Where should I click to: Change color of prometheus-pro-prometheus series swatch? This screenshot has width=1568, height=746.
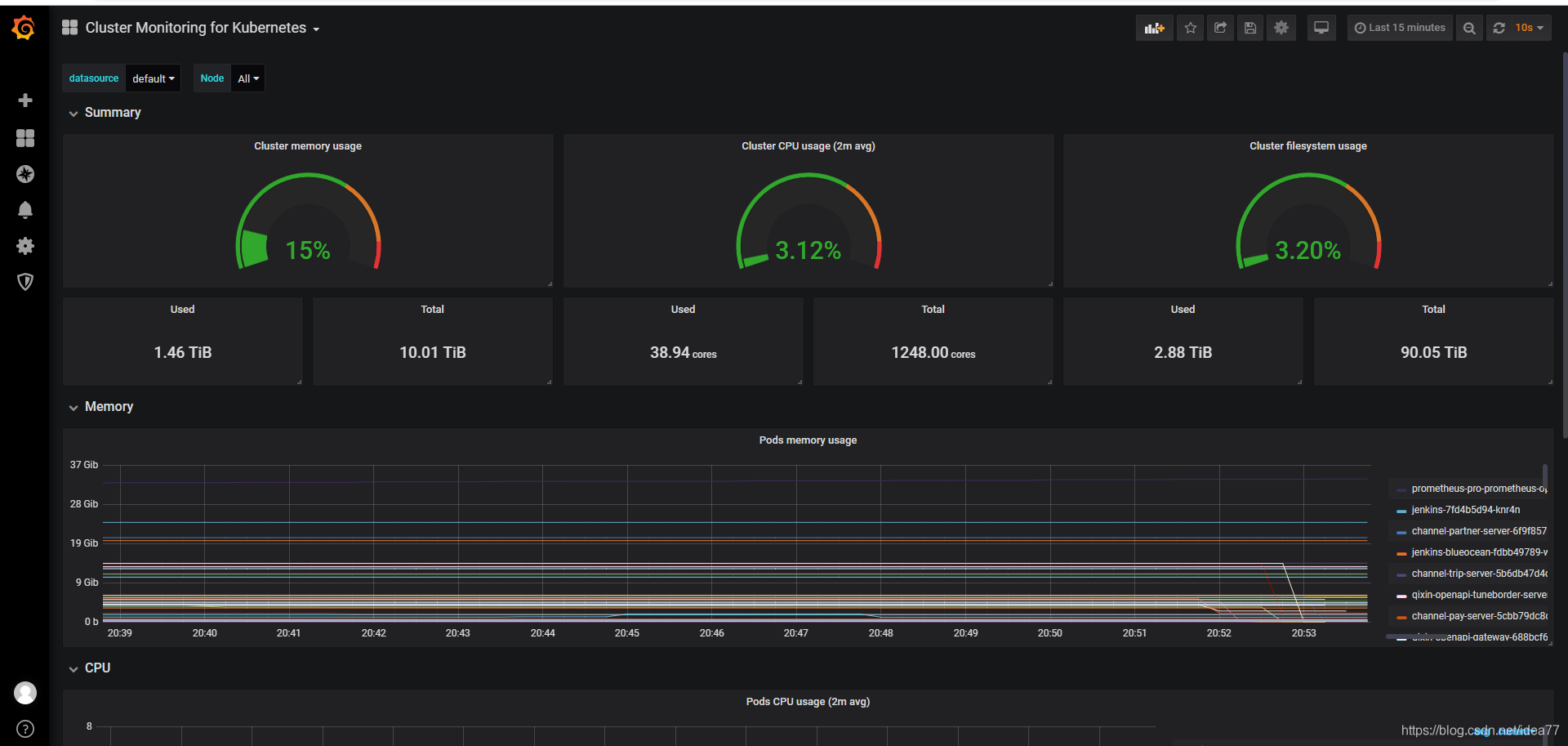1401,490
